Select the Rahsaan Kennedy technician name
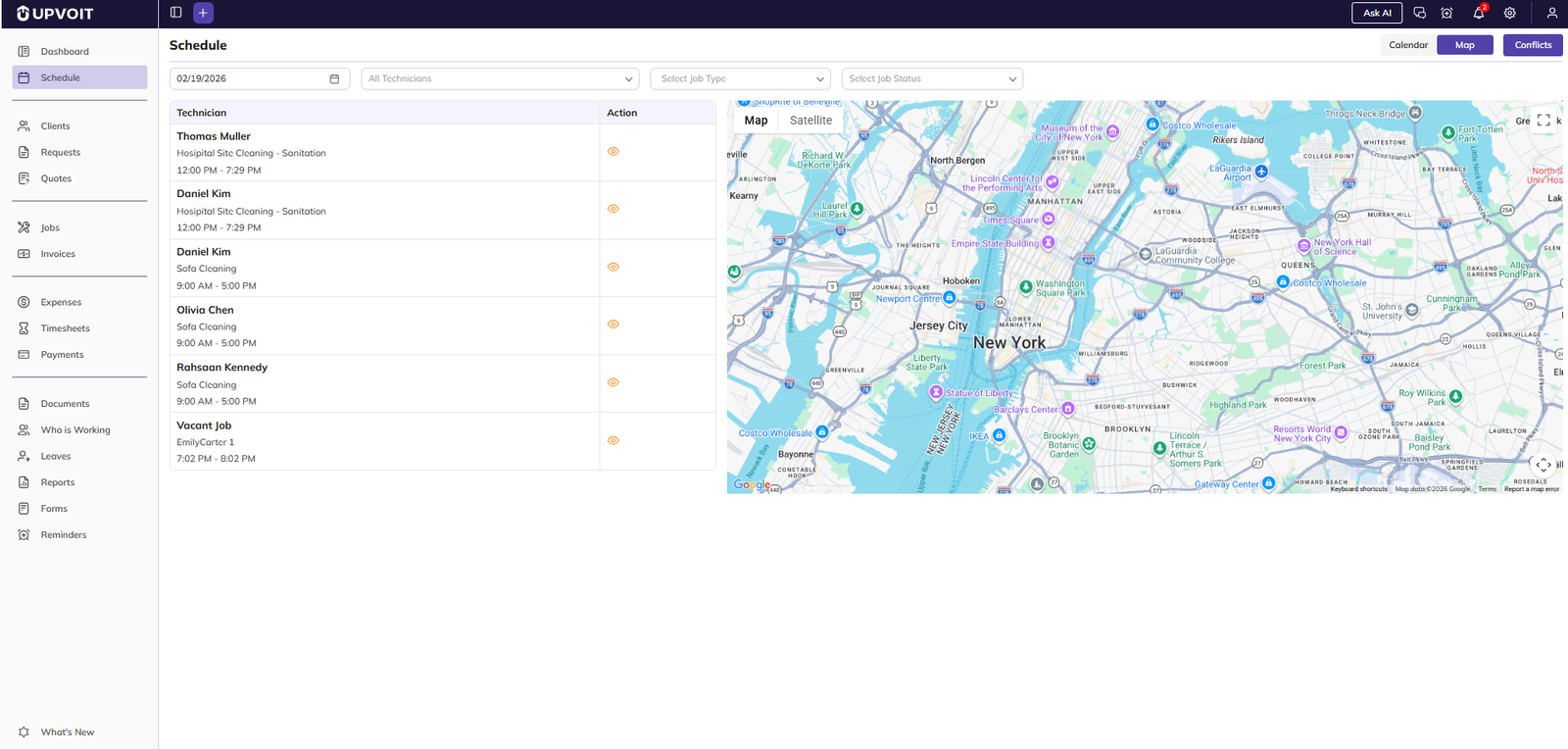1568x749 pixels. (x=221, y=368)
